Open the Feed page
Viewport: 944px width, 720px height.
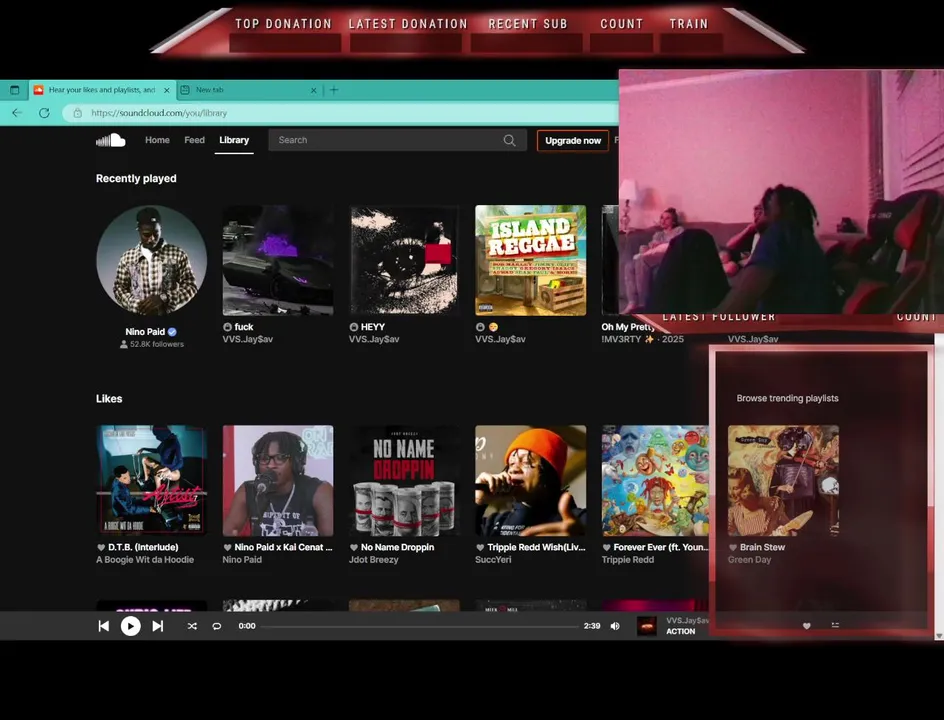pos(194,140)
